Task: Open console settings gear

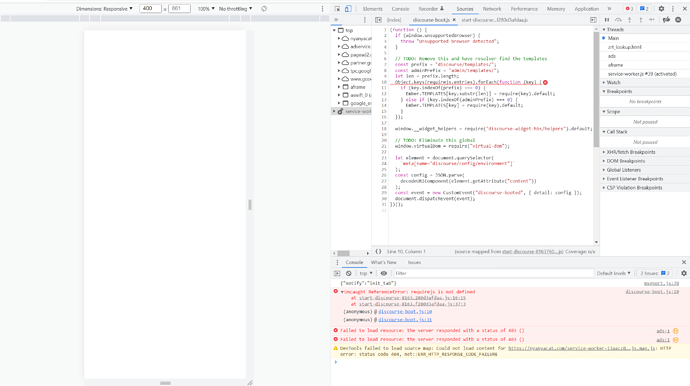Action: click(684, 273)
